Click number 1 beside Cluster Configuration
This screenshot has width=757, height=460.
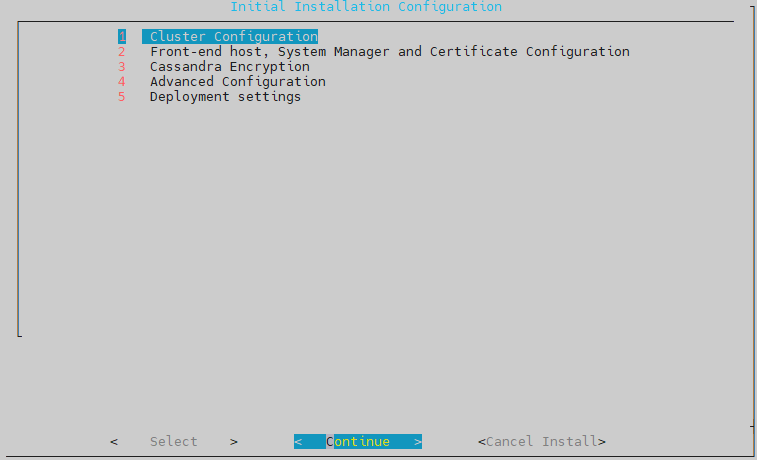click(122, 37)
